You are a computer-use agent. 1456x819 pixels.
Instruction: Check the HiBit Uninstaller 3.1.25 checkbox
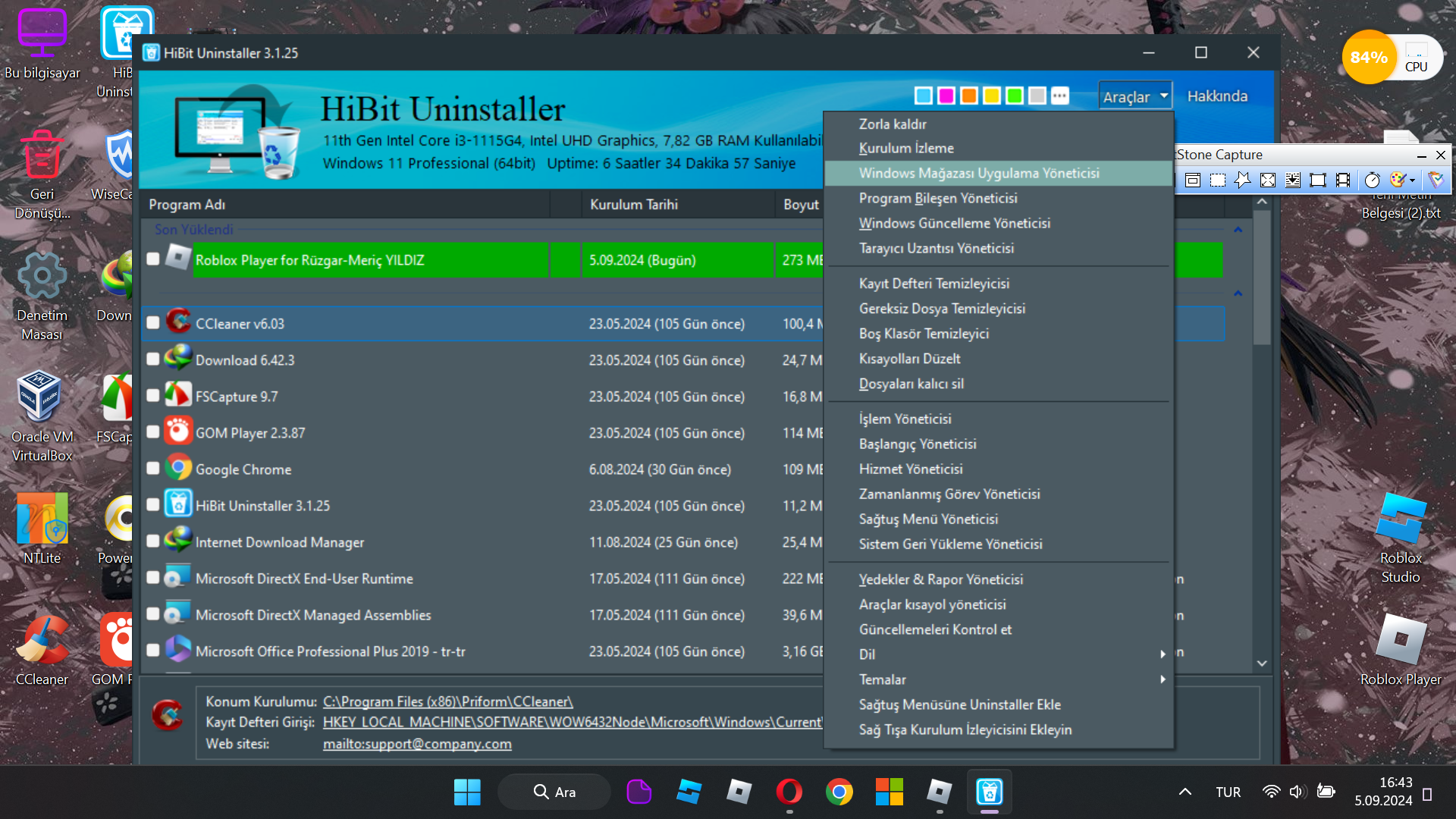pos(153,505)
